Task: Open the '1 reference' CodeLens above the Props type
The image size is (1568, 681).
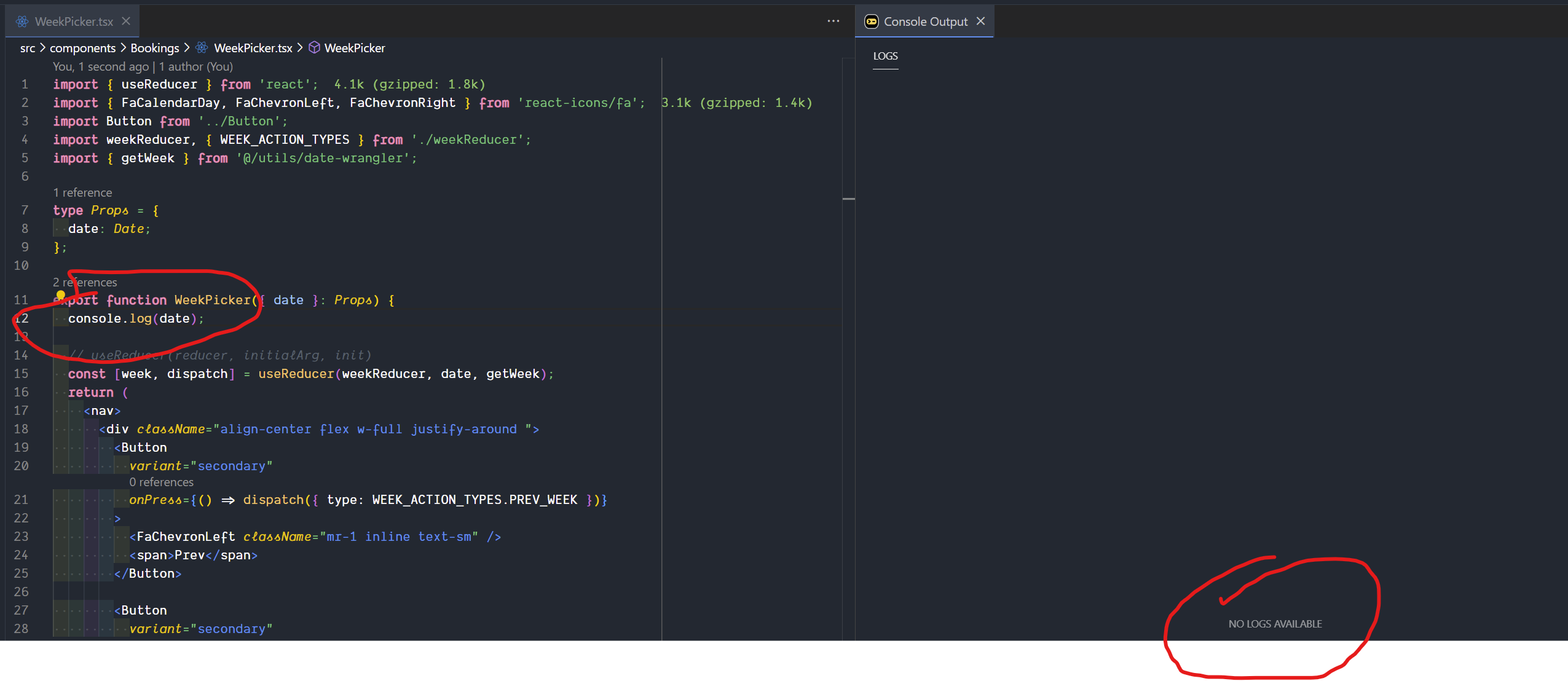Action: coord(82,192)
